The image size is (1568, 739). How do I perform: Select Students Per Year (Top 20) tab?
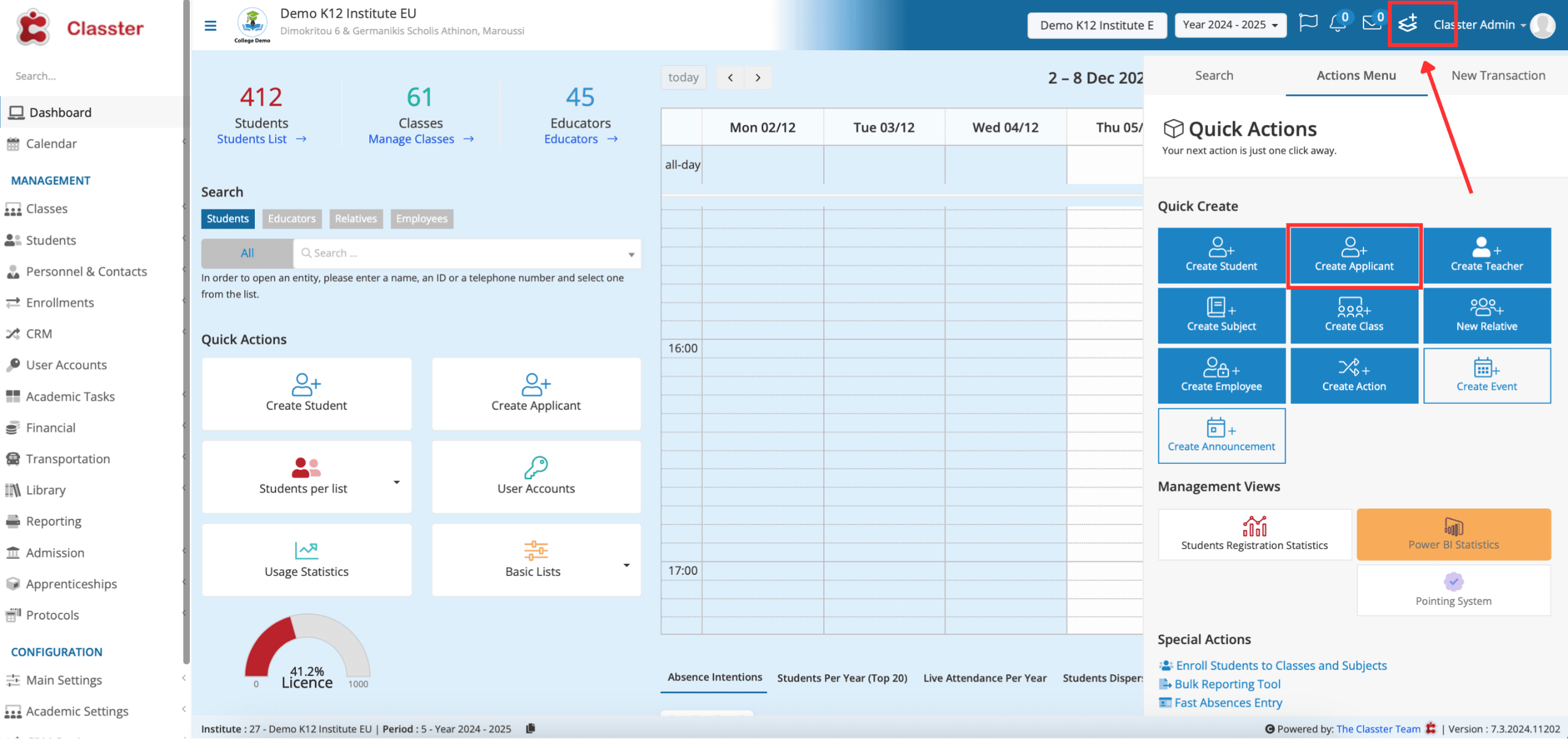point(842,678)
